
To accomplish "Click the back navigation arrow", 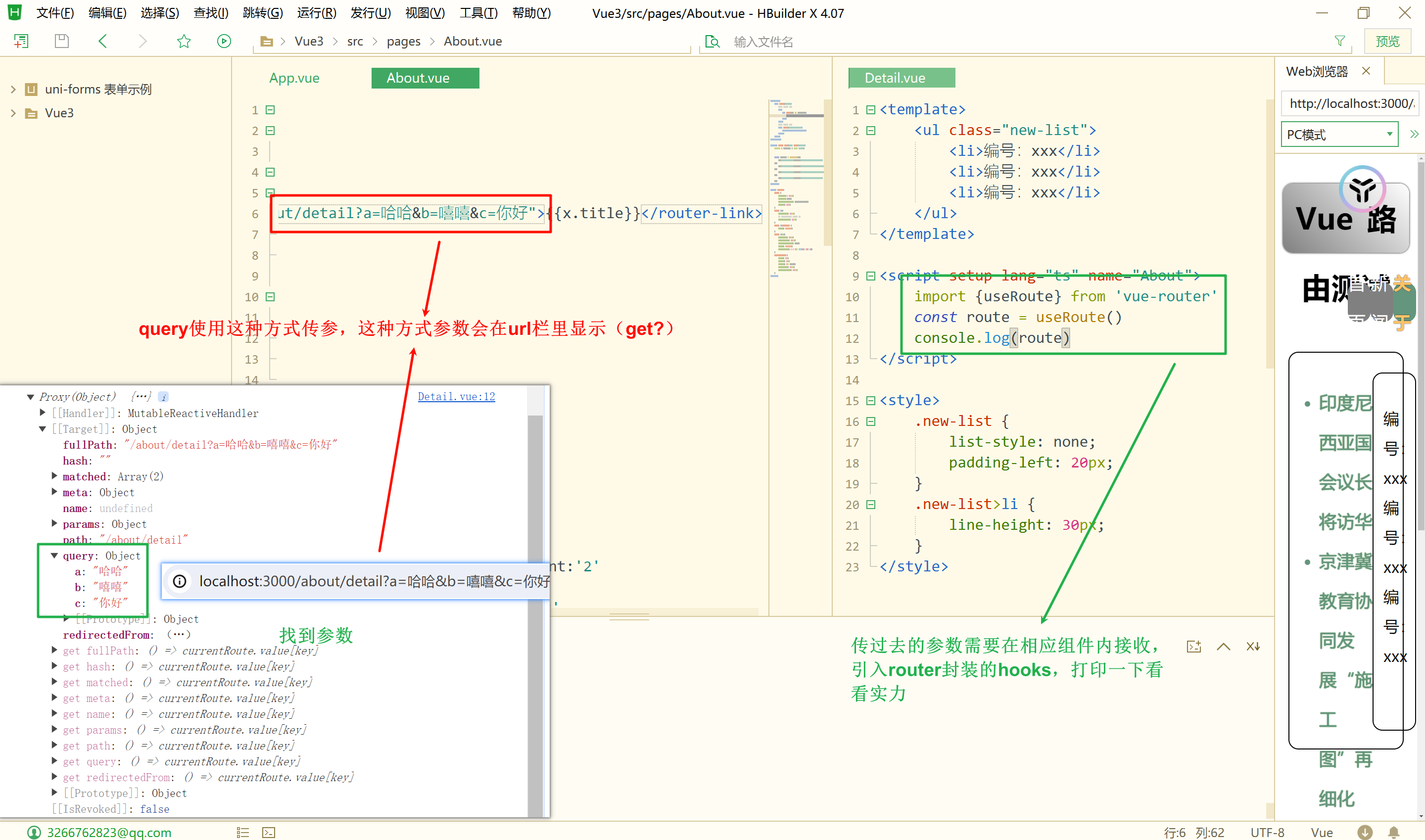I will point(102,41).
